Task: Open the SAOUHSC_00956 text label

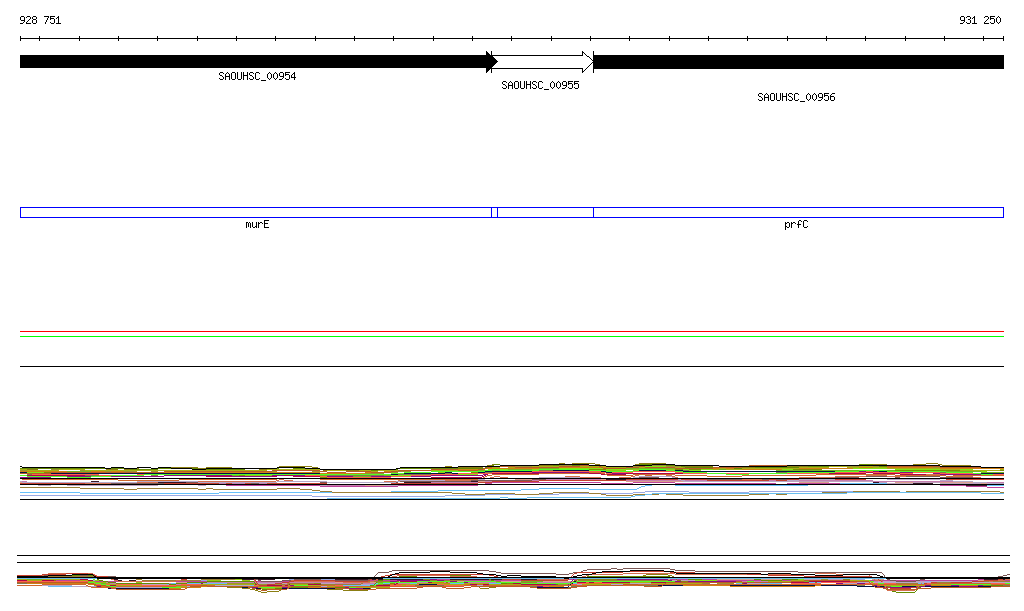Action: tap(796, 98)
